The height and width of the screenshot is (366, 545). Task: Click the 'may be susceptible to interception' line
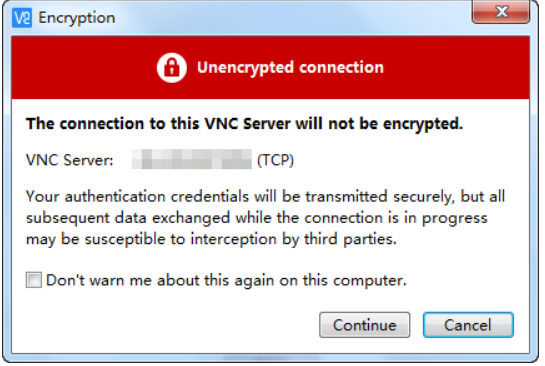pos(211,240)
